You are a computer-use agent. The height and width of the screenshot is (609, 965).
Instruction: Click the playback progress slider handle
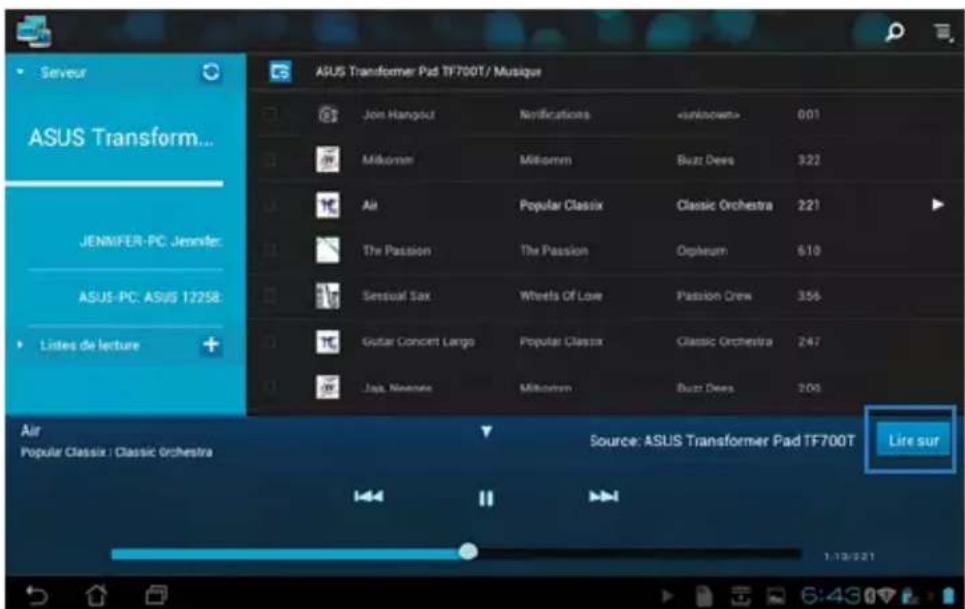(468, 552)
